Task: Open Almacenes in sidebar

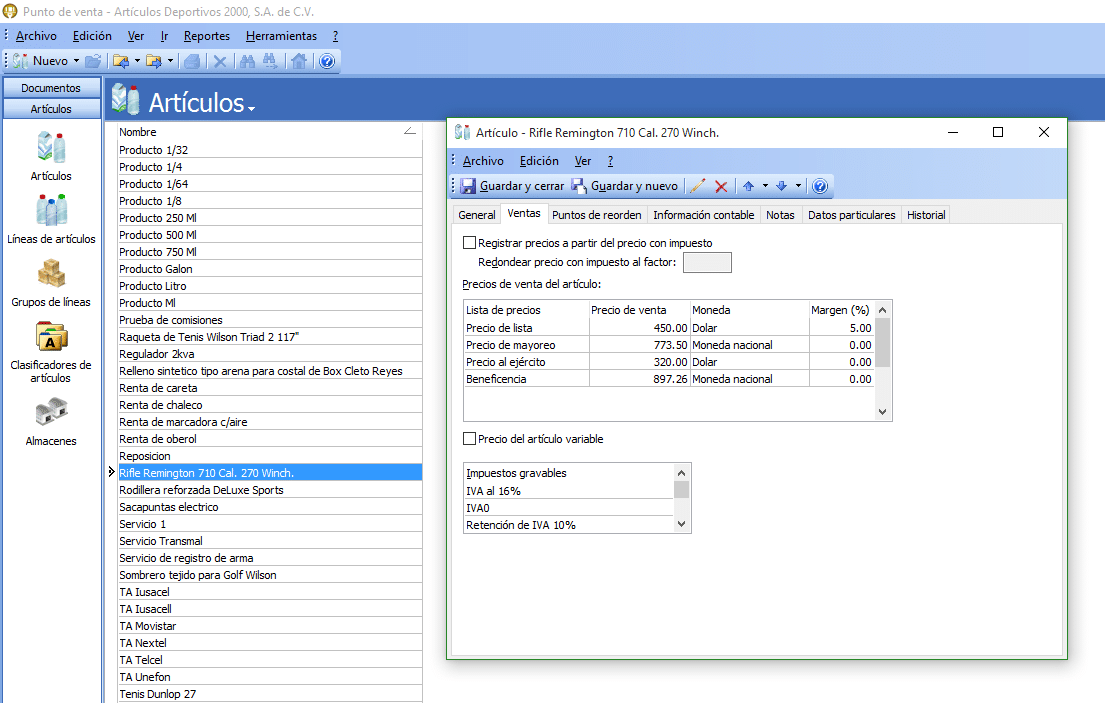Action: click(x=51, y=422)
